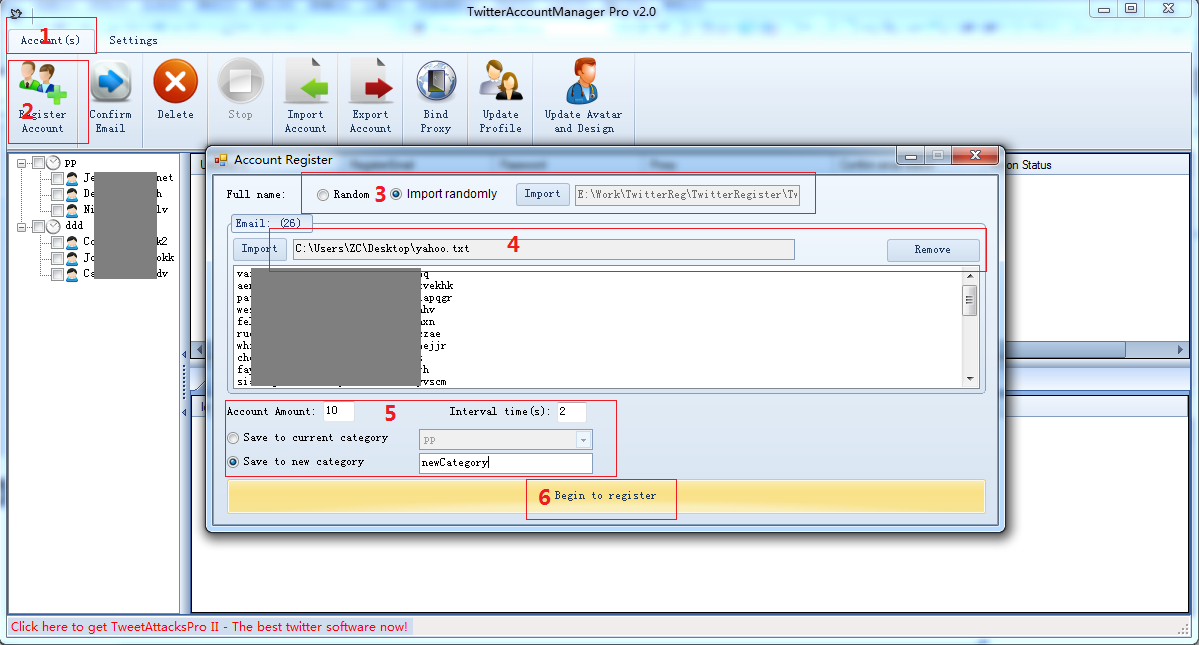The height and width of the screenshot is (645, 1199).
Task: Click the Interval time input field
Action: tap(571, 412)
